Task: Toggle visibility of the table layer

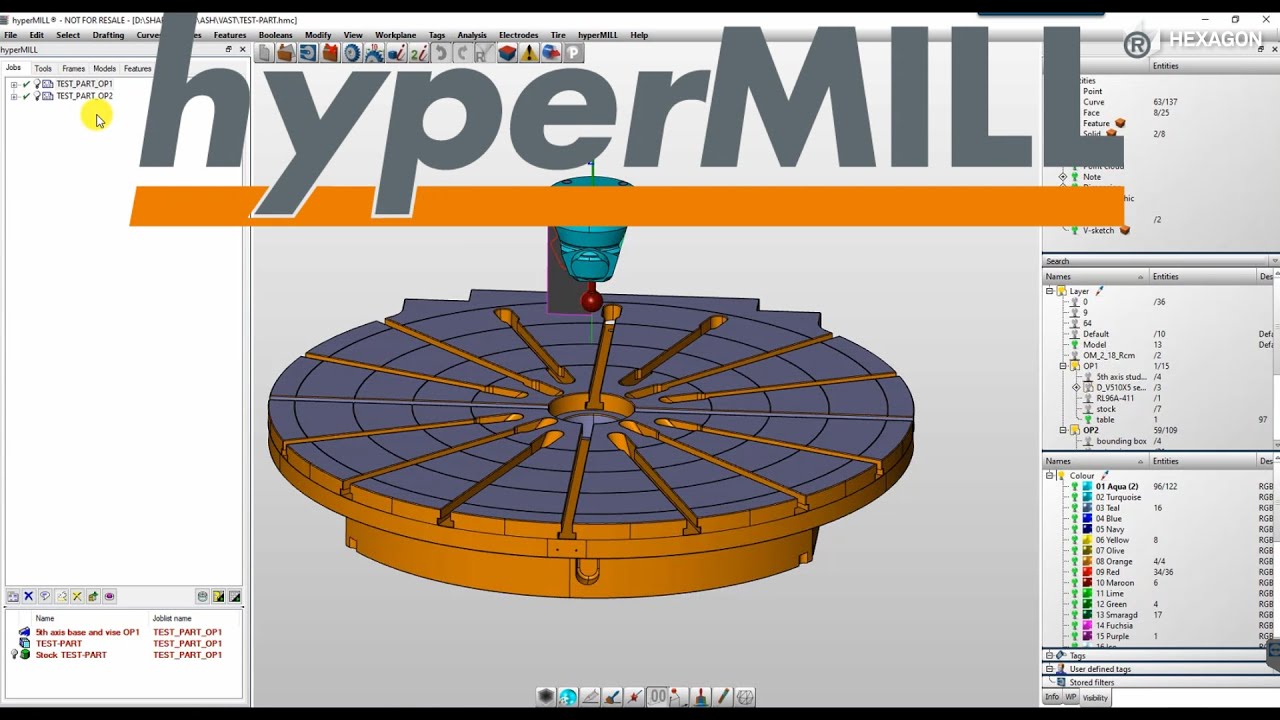Action: 1088,420
